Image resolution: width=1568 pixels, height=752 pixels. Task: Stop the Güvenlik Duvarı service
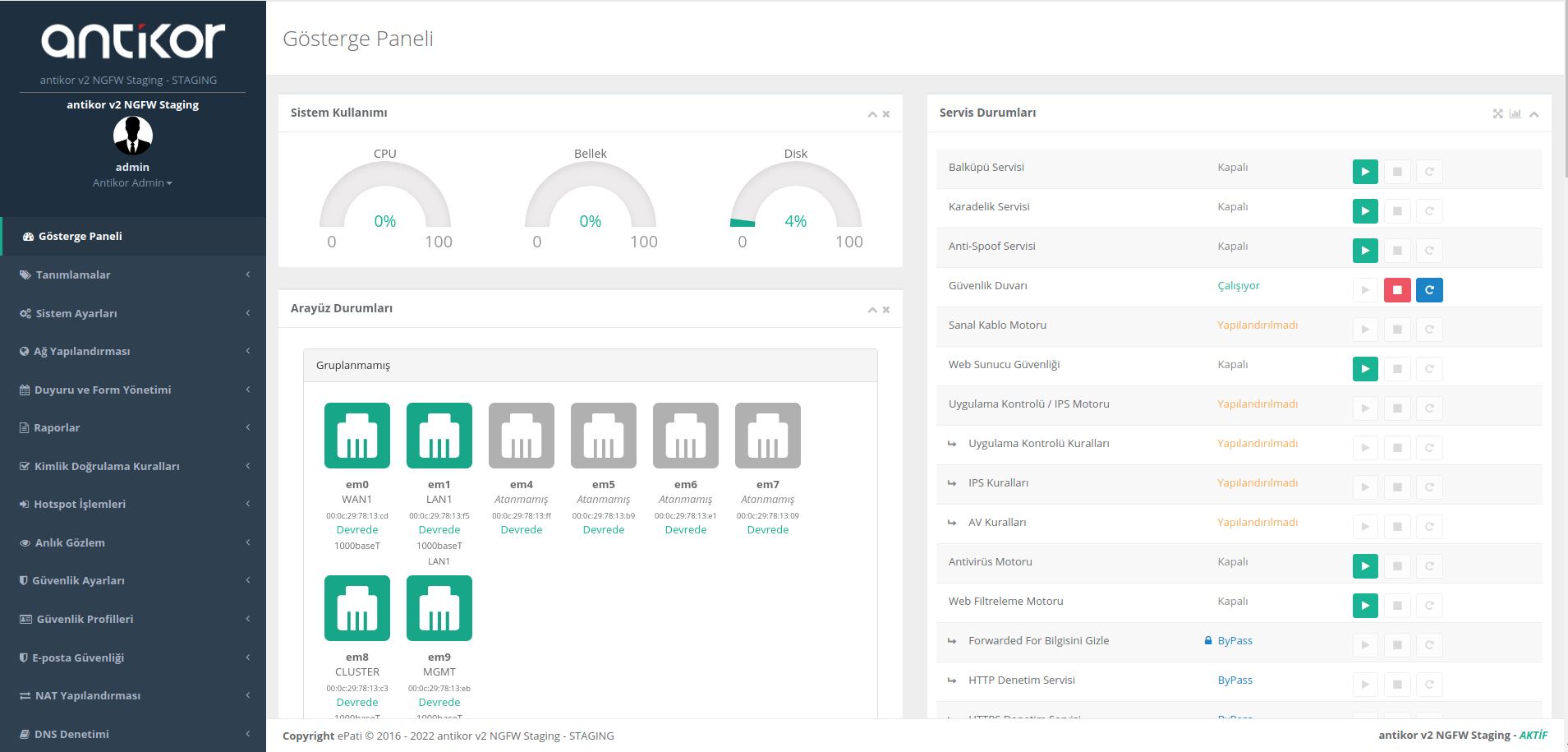tap(1397, 290)
